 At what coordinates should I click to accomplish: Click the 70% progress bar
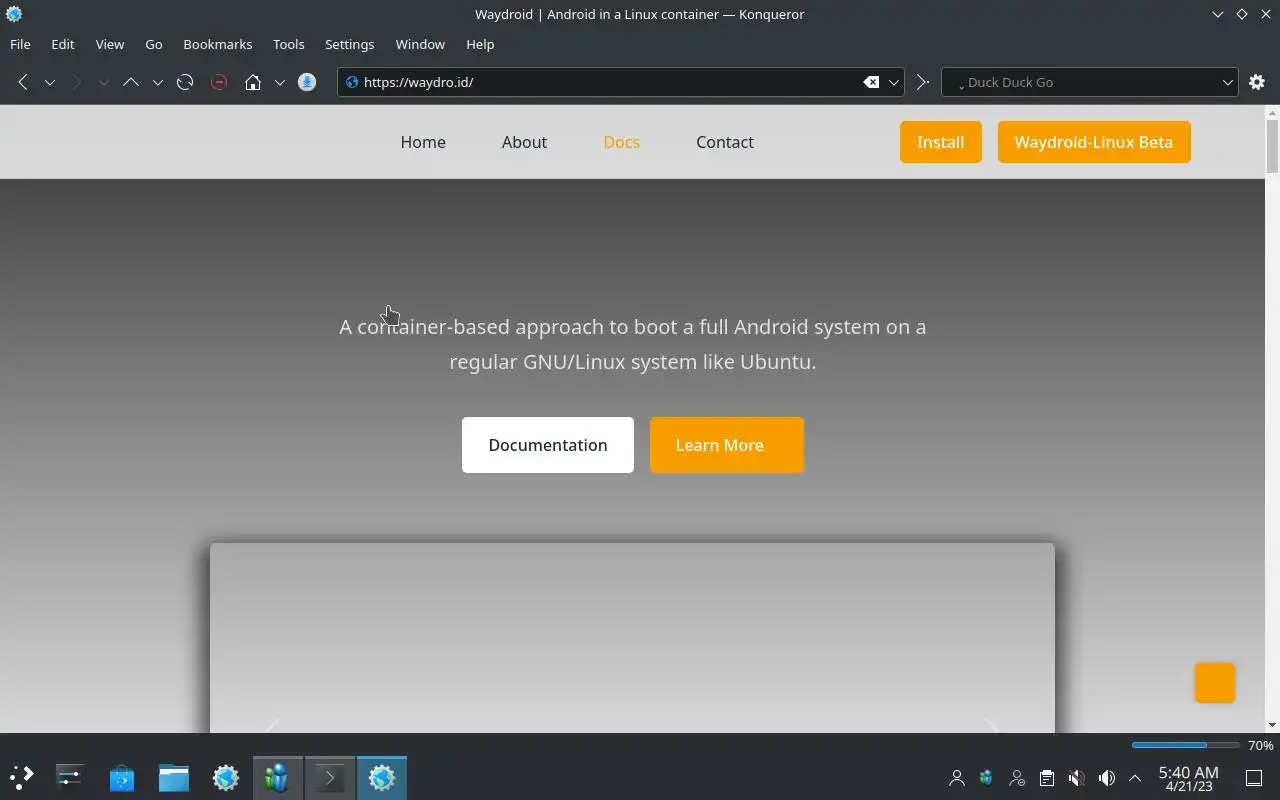pyautogui.click(x=1185, y=745)
